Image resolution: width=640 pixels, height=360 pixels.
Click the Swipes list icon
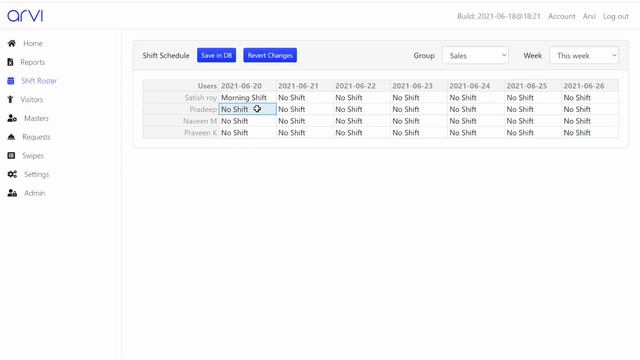coord(11,156)
